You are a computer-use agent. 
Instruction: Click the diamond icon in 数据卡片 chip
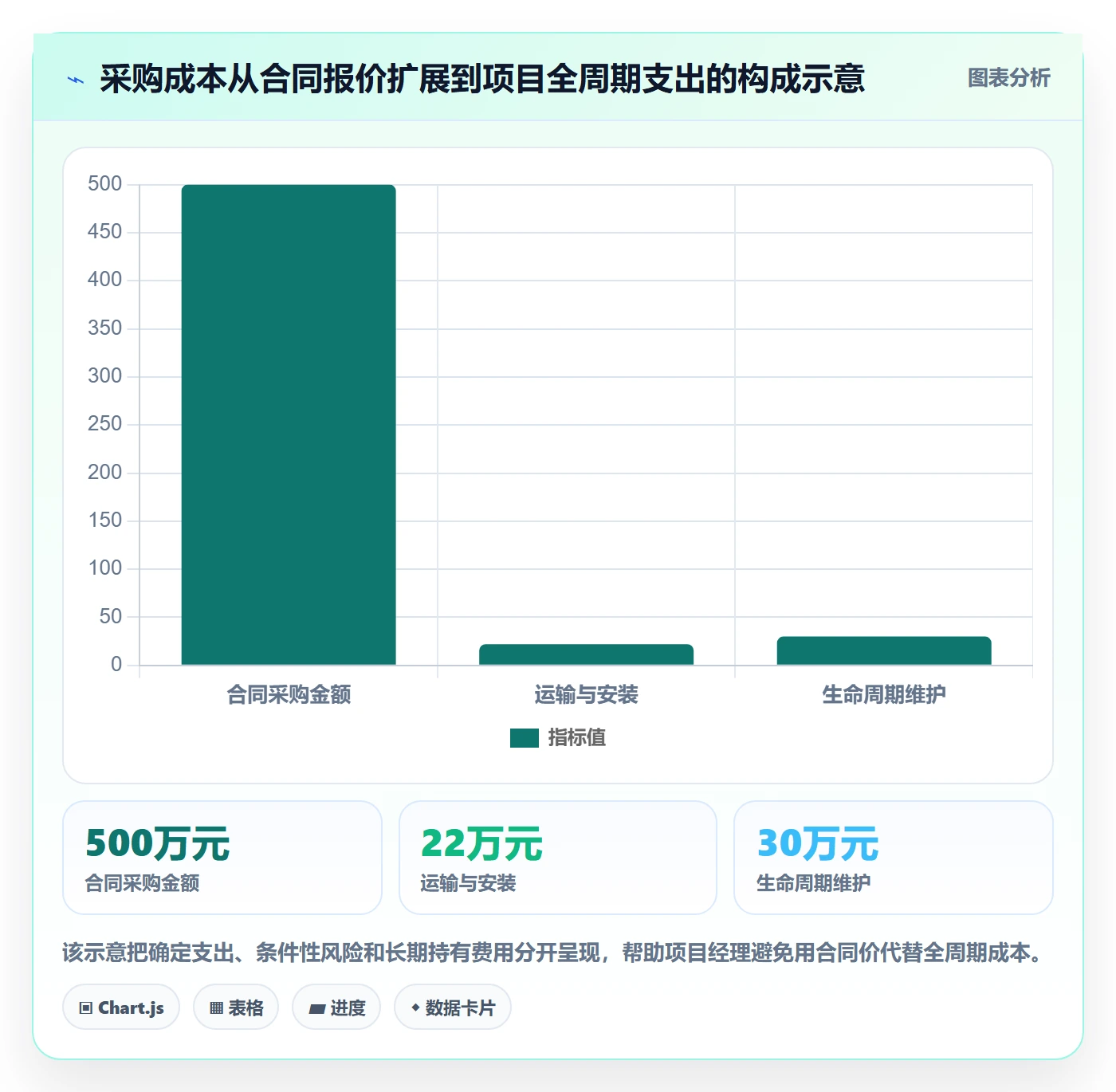pyautogui.click(x=415, y=1008)
